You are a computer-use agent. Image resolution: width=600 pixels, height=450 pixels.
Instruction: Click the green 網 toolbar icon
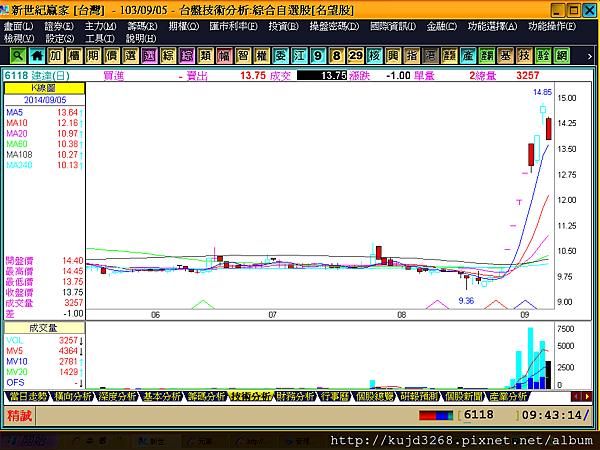point(562,56)
